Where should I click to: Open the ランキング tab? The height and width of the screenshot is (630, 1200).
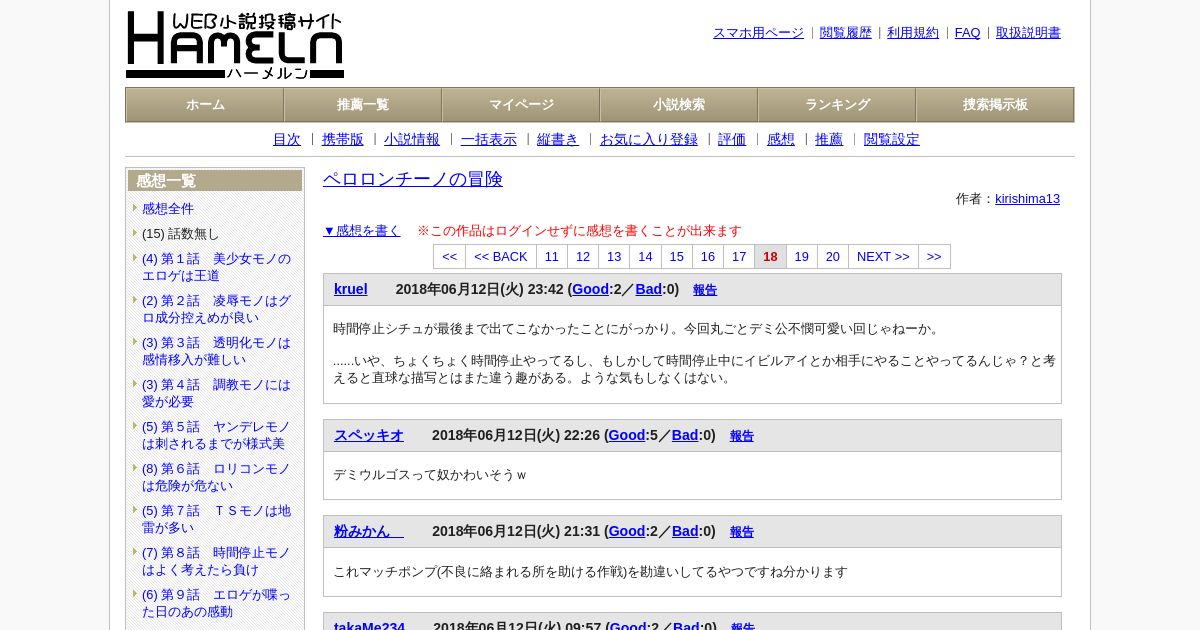coord(837,105)
